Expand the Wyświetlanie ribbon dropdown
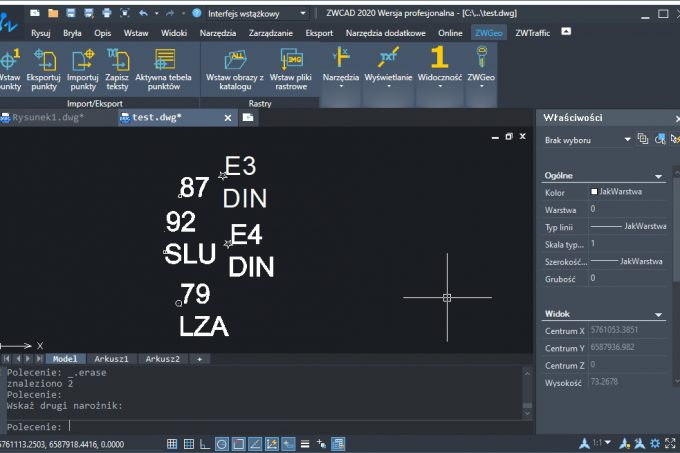The image size is (680, 453). [x=389, y=86]
